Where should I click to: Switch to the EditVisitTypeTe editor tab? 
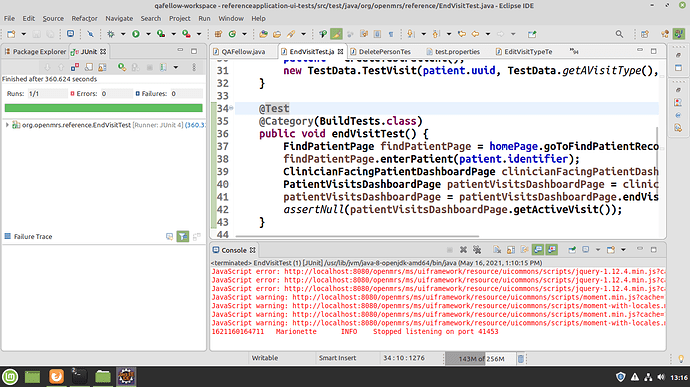(524, 52)
